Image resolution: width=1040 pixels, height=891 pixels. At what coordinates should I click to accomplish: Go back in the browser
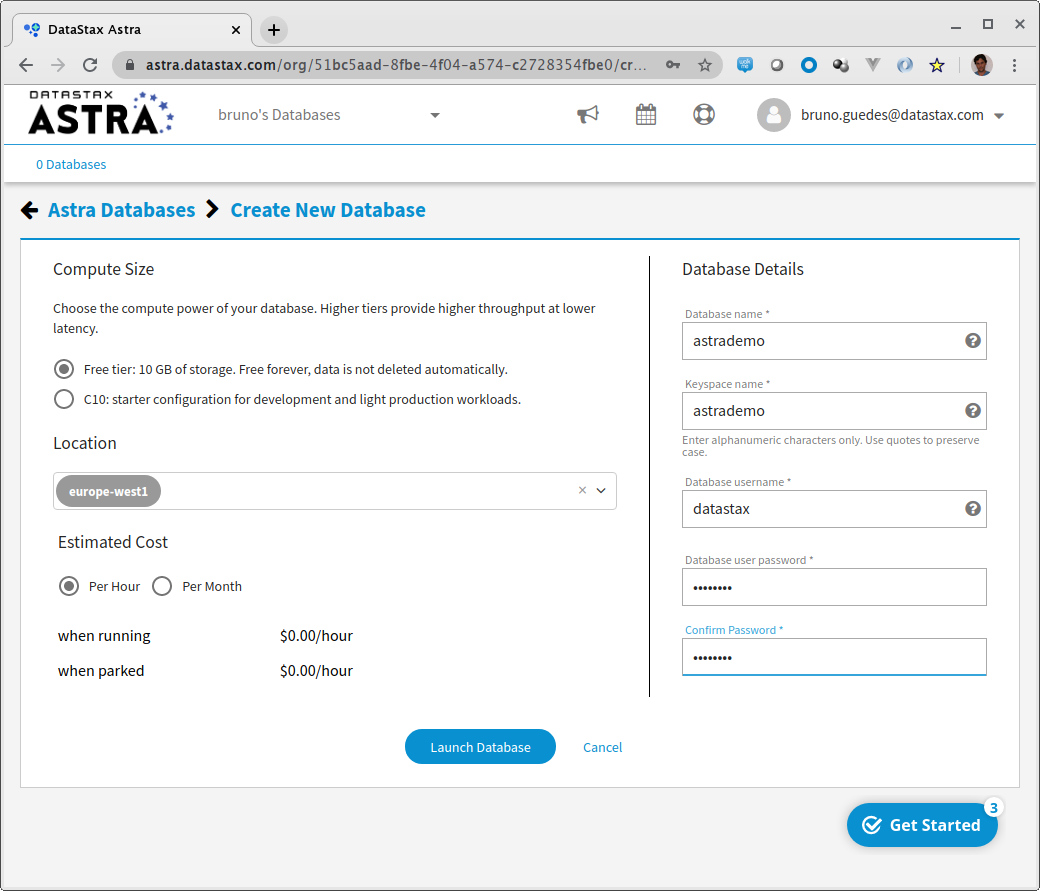[26, 65]
